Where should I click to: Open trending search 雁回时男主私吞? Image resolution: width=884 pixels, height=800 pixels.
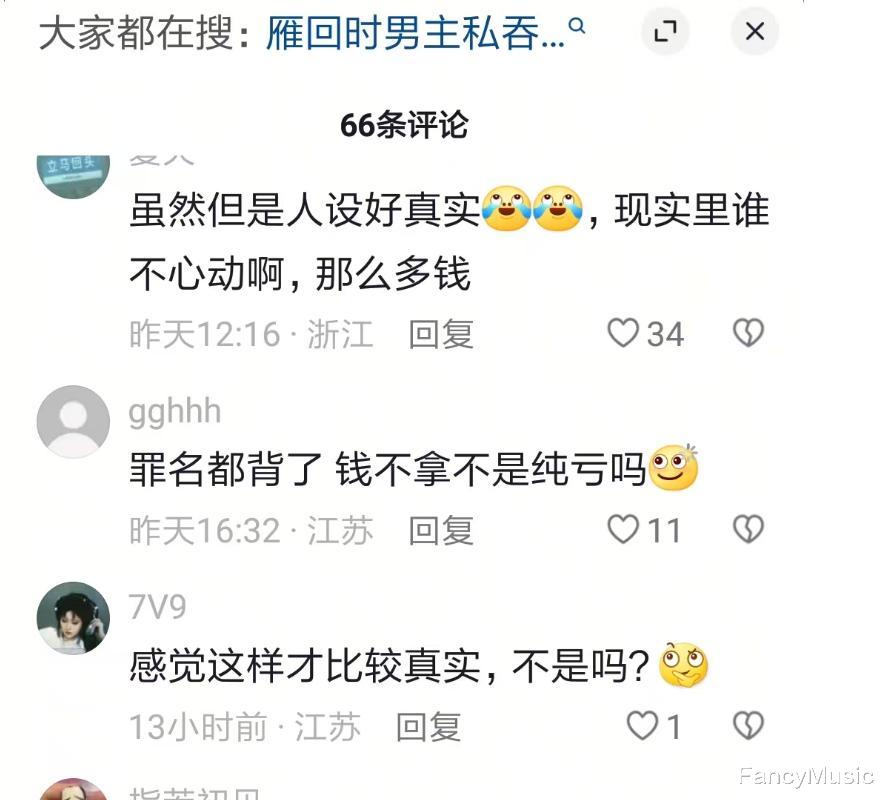414,33
